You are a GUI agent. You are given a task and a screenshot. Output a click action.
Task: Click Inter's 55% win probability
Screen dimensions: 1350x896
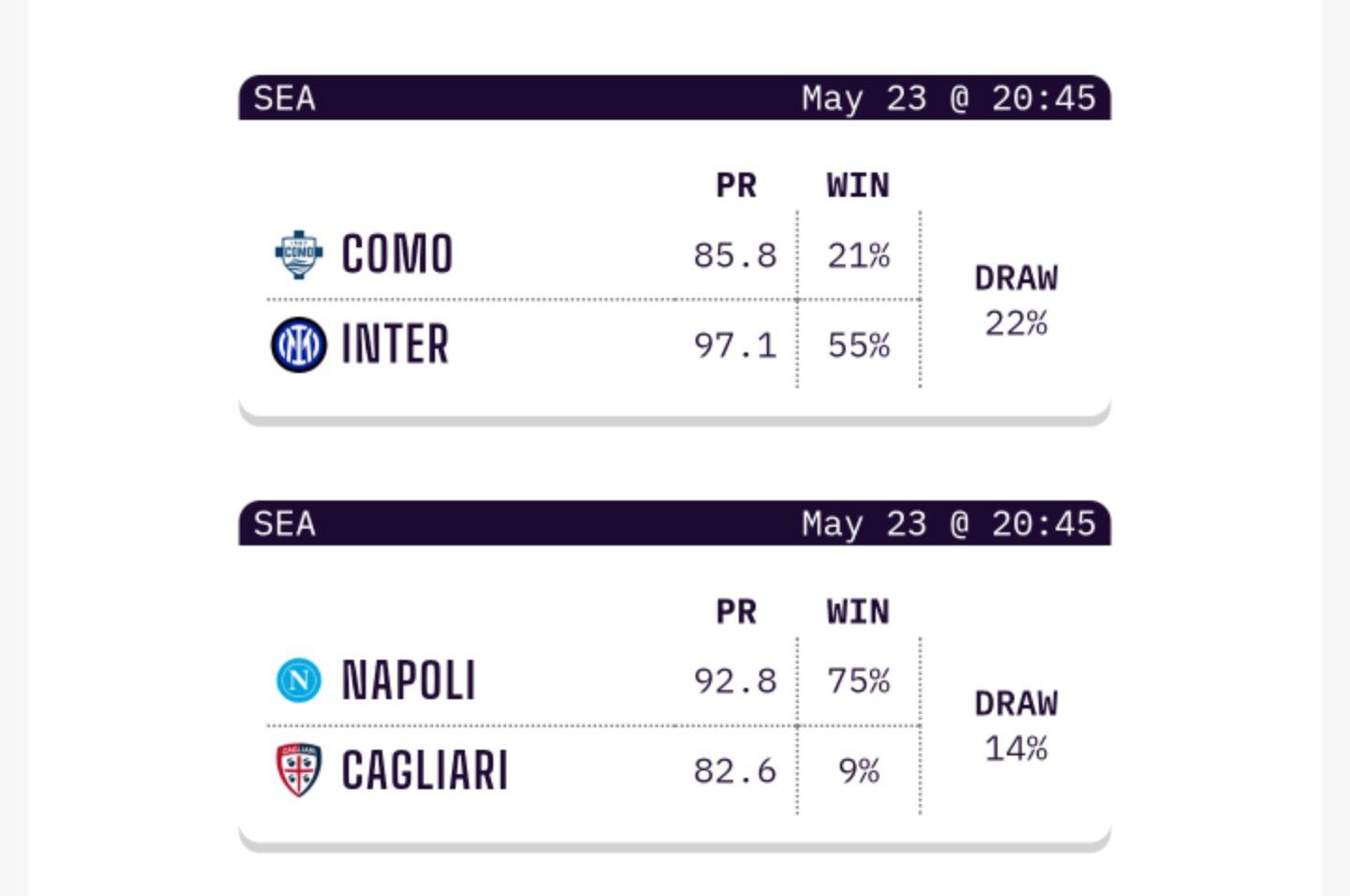pyautogui.click(x=859, y=346)
